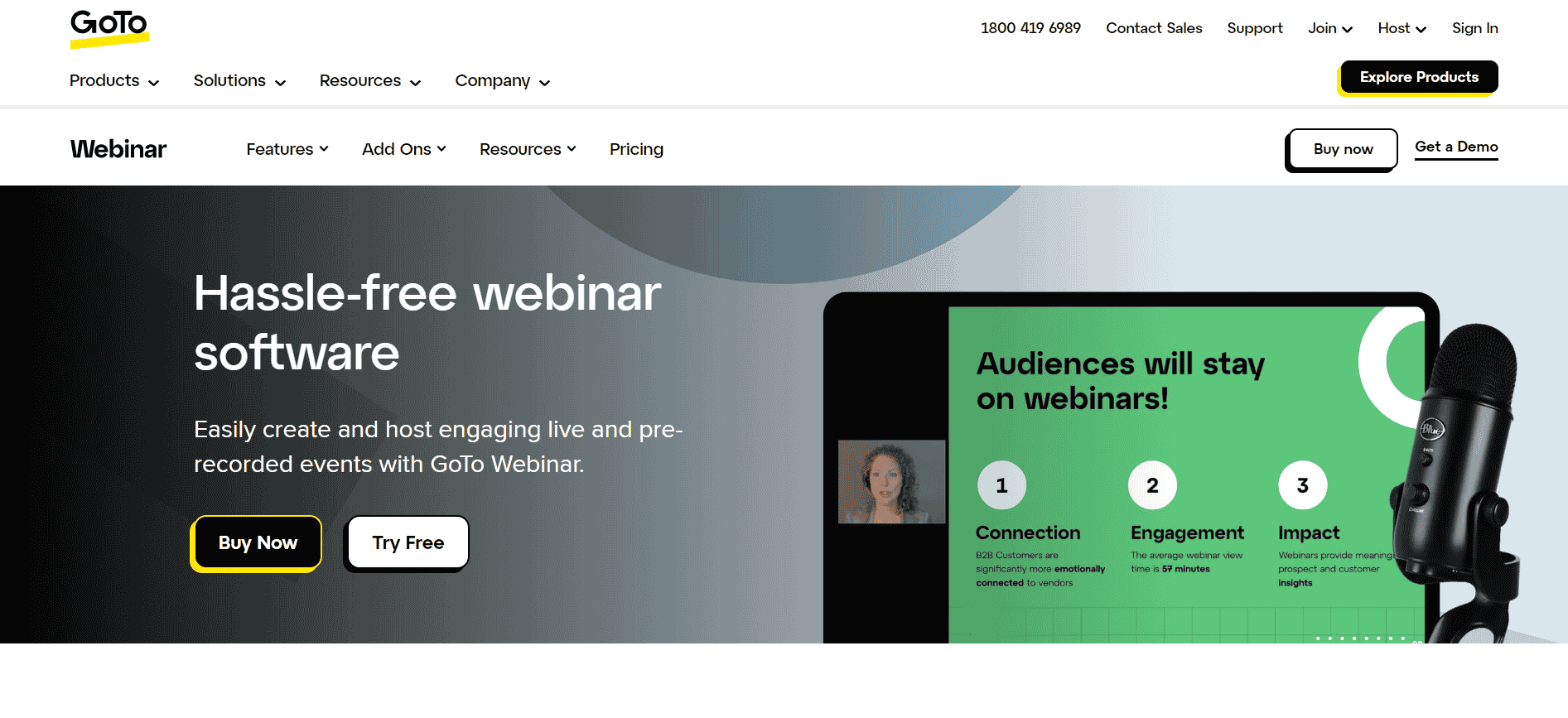The width and height of the screenshot is (1568, 718).
Task: Click "Easily create and host engaging" paragraph
Action: coord(438,446)
